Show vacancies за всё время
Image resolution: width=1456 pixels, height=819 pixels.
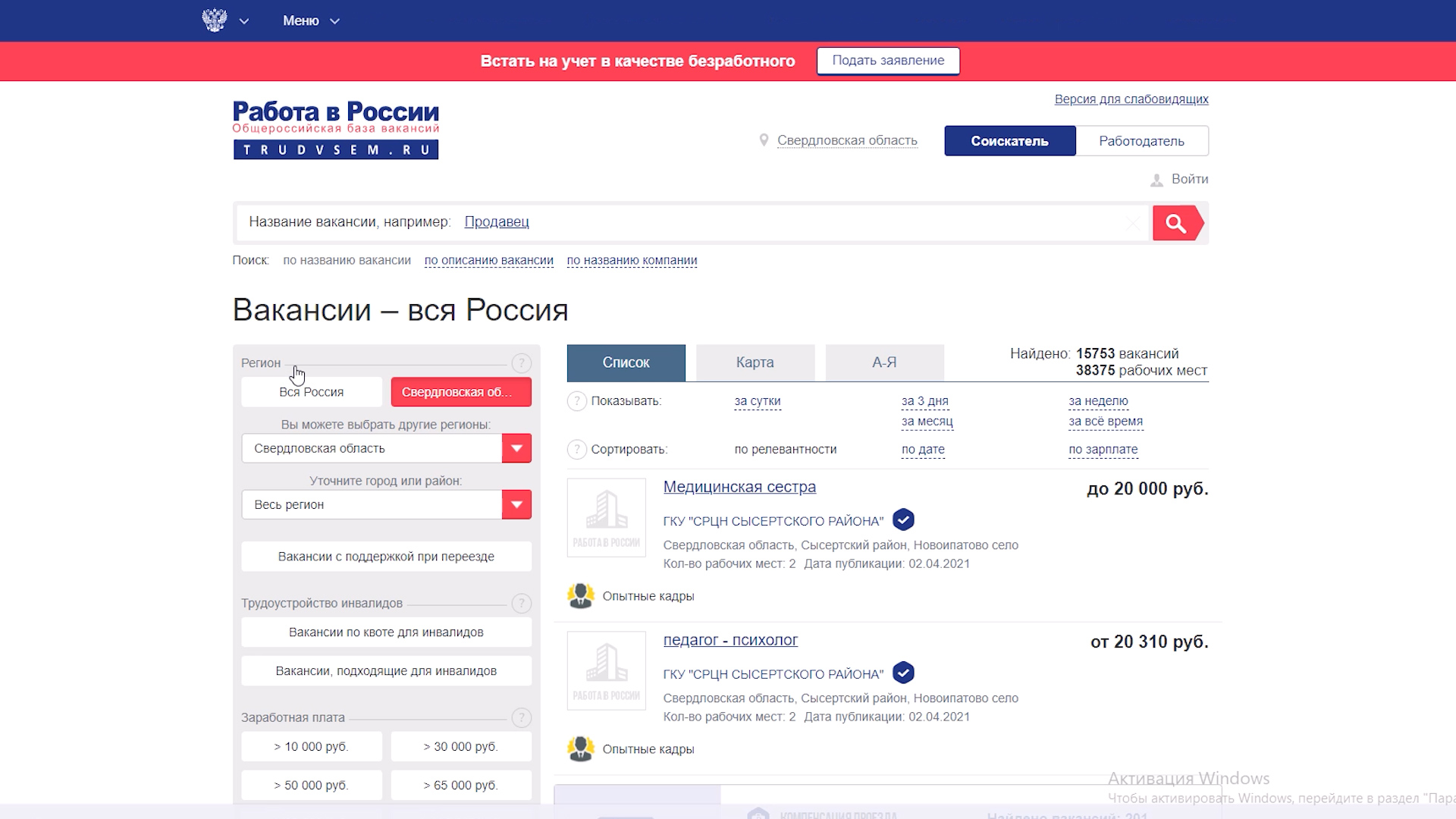(x=1106, y=422)
